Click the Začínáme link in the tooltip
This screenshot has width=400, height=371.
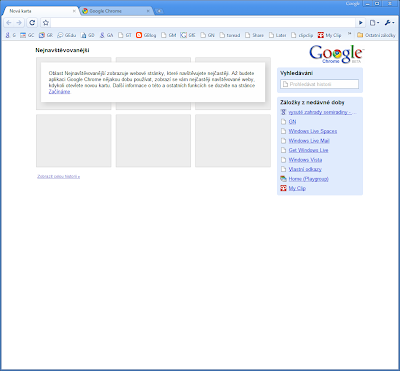click(x=59, y=92)
